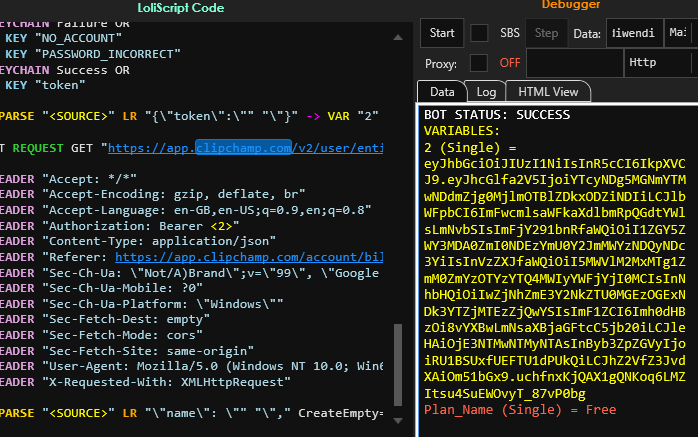Click the "Accept-Language: en-GB" header line

click(x=186, y=210)
